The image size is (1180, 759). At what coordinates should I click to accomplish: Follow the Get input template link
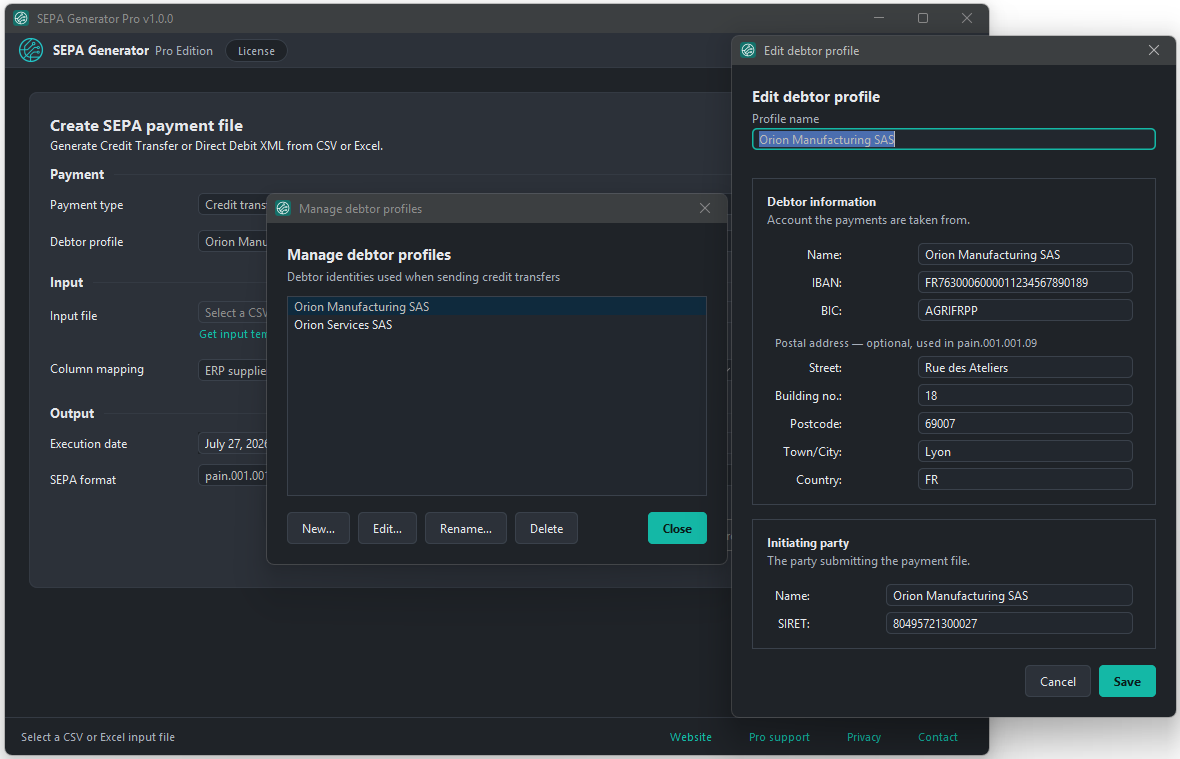[233, 334]
